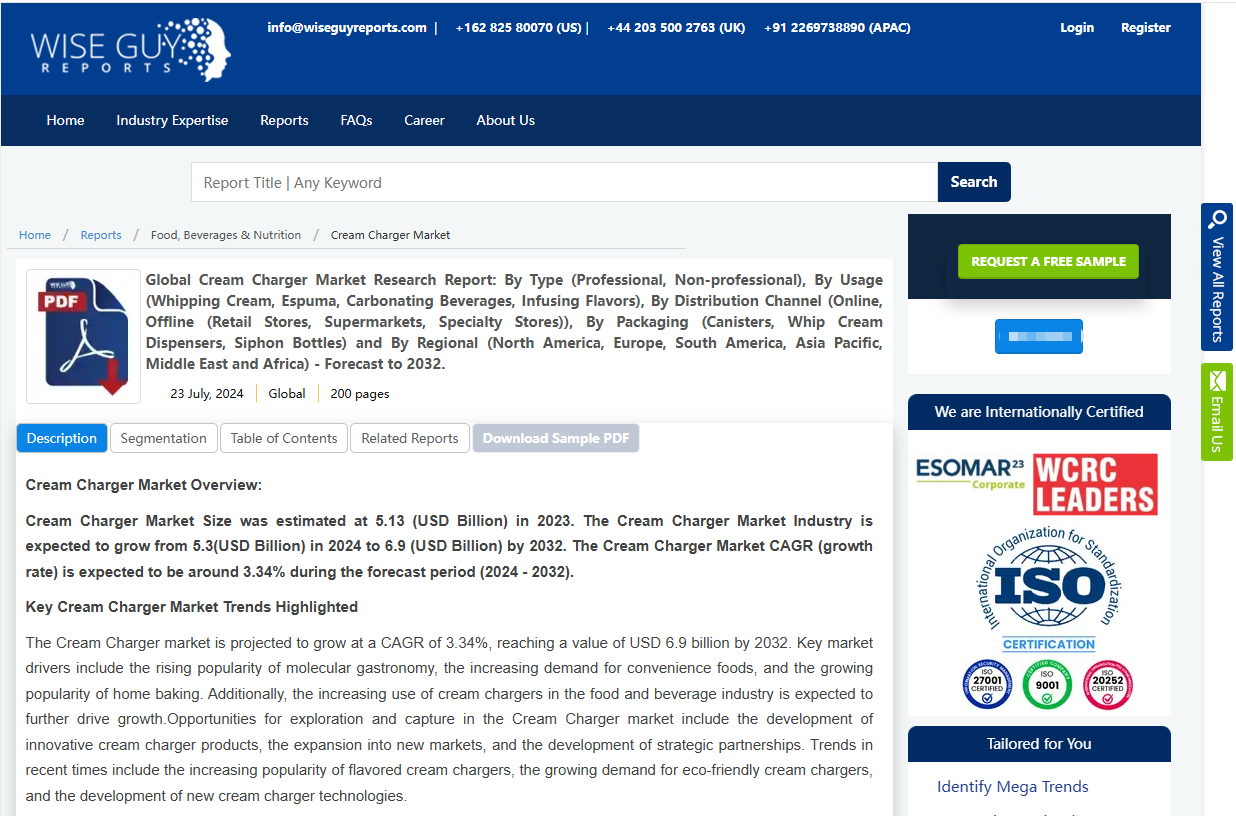Open the Table of Contents tab
This screenshot has width=1236, height=816.
click(x=283, y=437)
